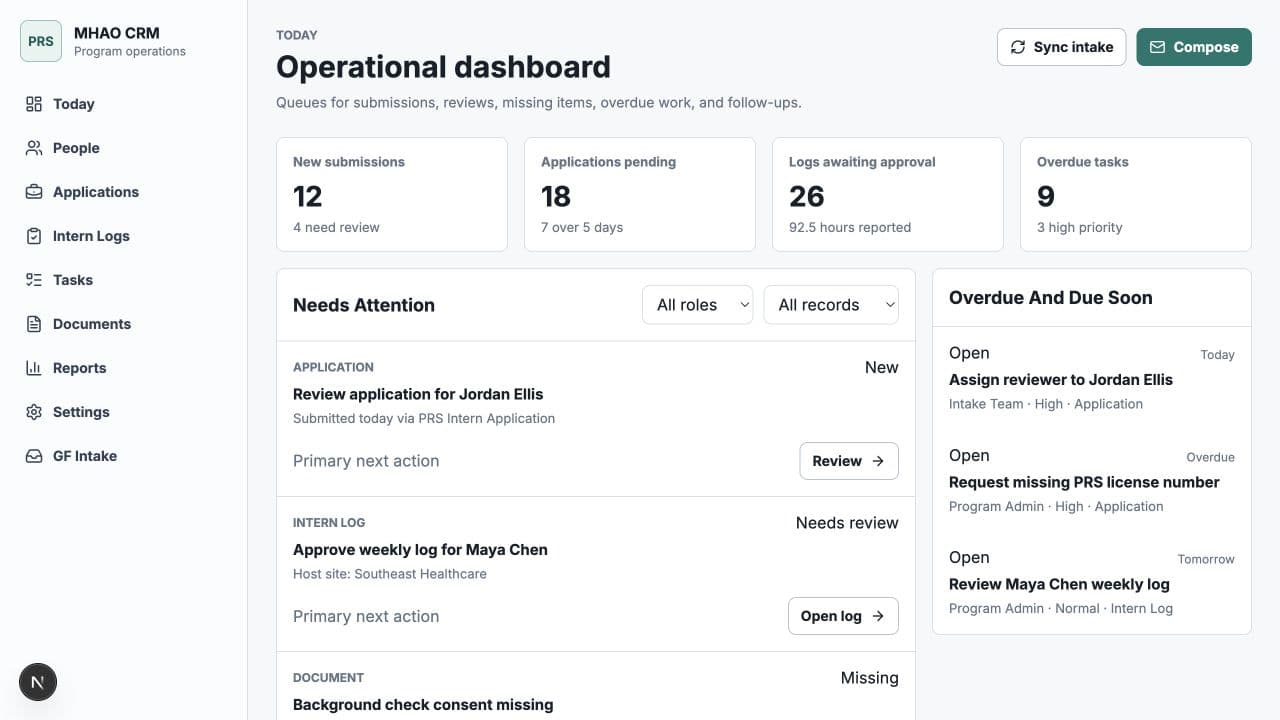Open Settings label in sidebar

click(x=81, y=412)
